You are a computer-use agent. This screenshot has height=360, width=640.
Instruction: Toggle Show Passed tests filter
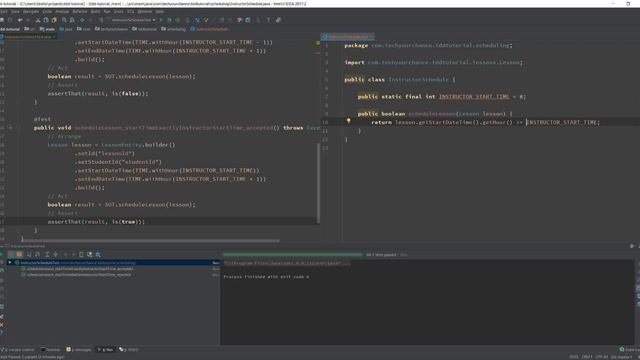(x=11, y=254)
